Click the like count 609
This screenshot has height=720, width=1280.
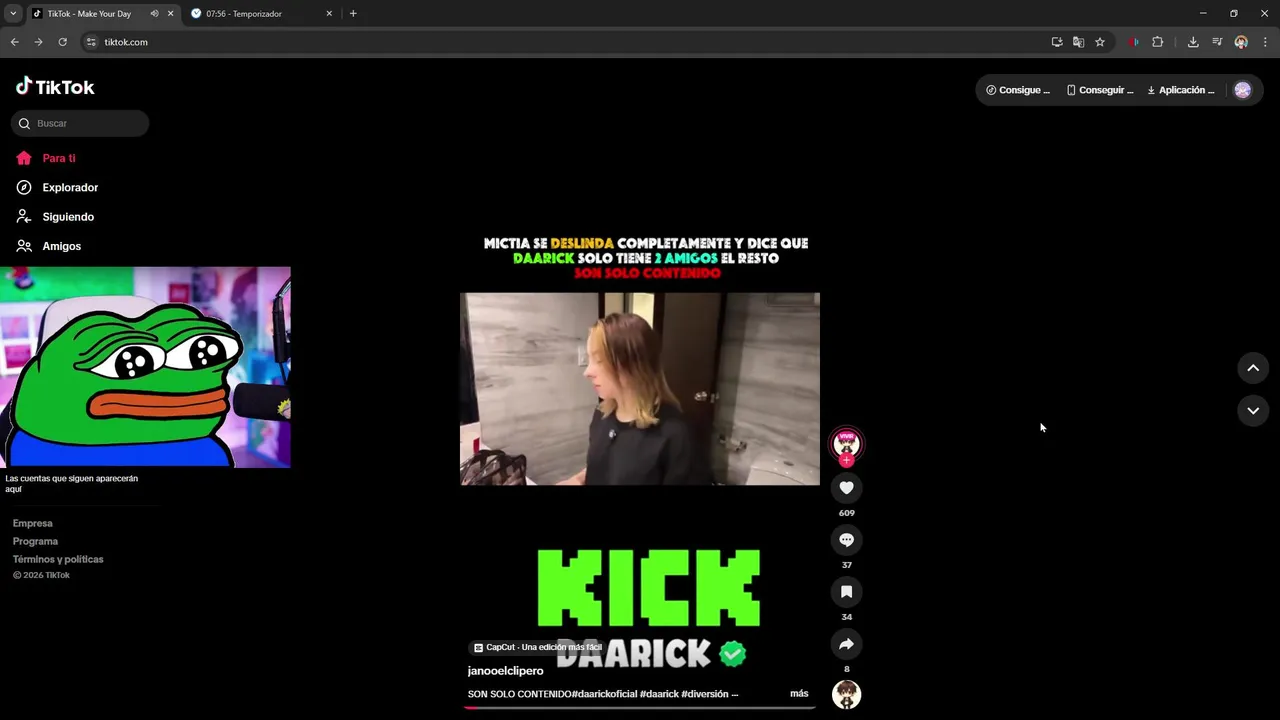tap(846, 513)
